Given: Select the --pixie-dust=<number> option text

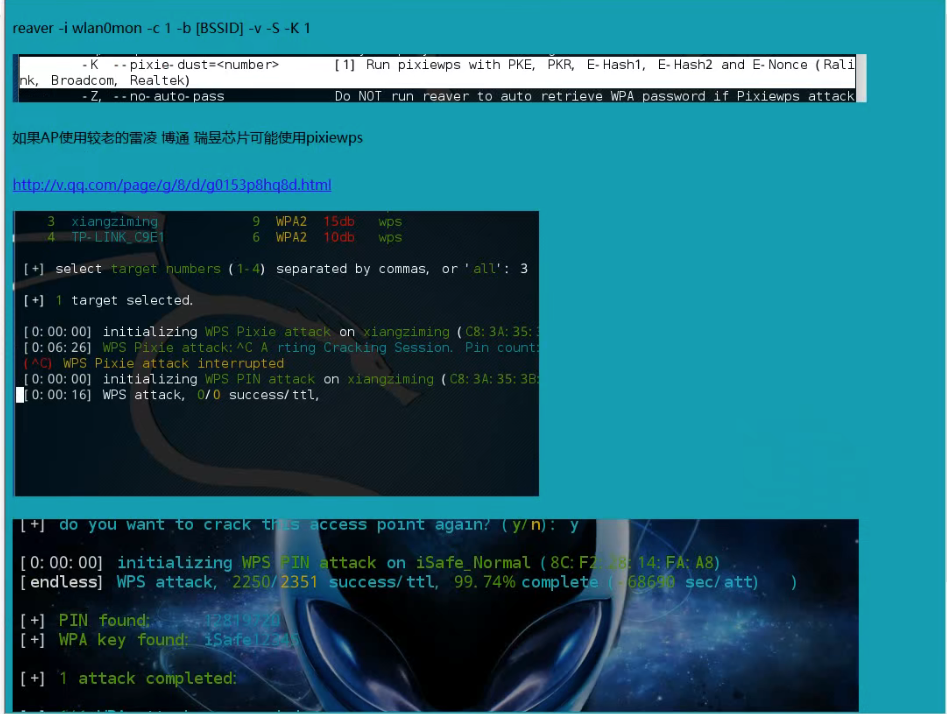Looking at the screenshot, I should click(x=196, y=65).
